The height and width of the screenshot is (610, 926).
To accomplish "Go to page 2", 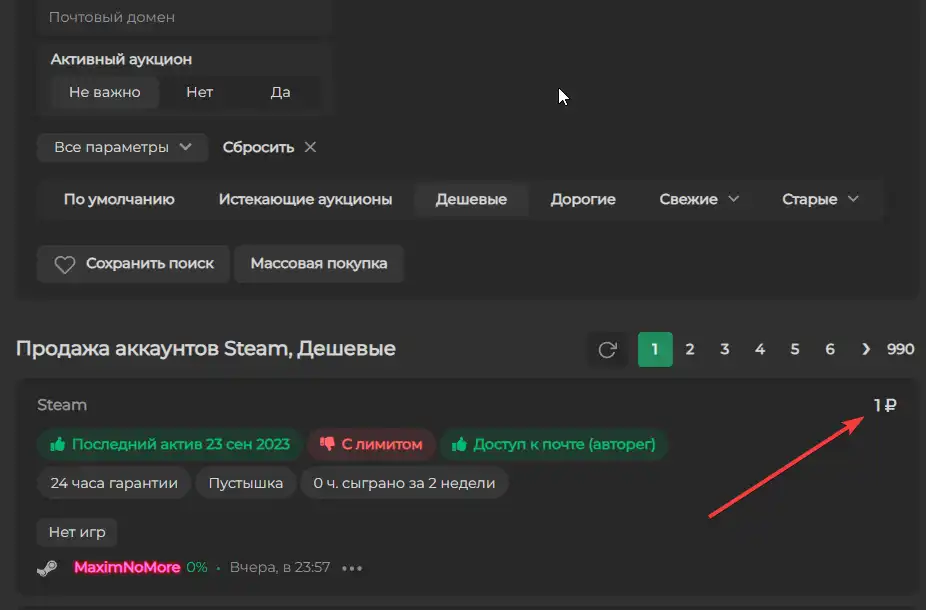I will (x=690, y=350).
